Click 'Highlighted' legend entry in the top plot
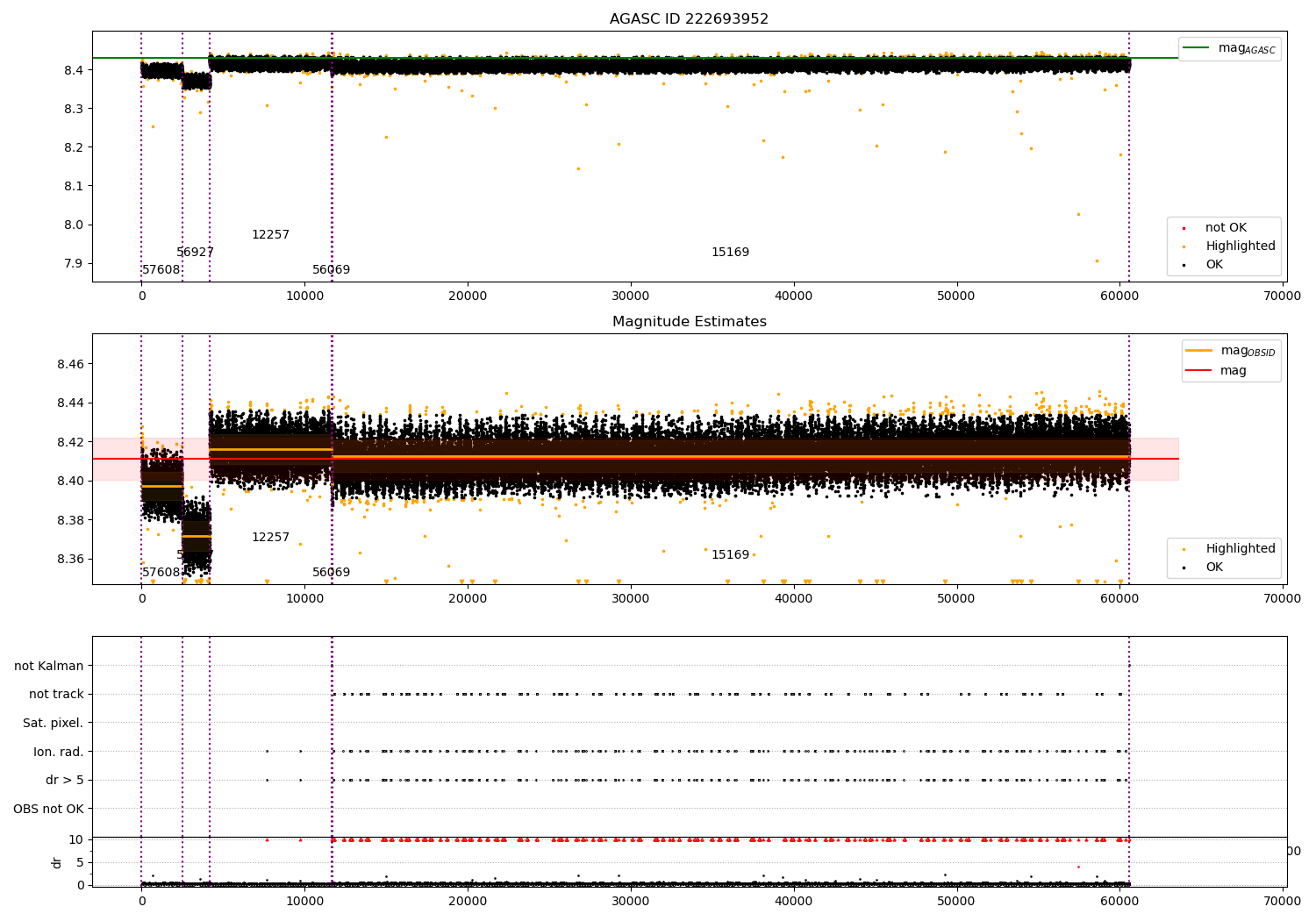The height and width of the screenshot is (921, 1316). pyautogui.click(x=1240, y=246)
